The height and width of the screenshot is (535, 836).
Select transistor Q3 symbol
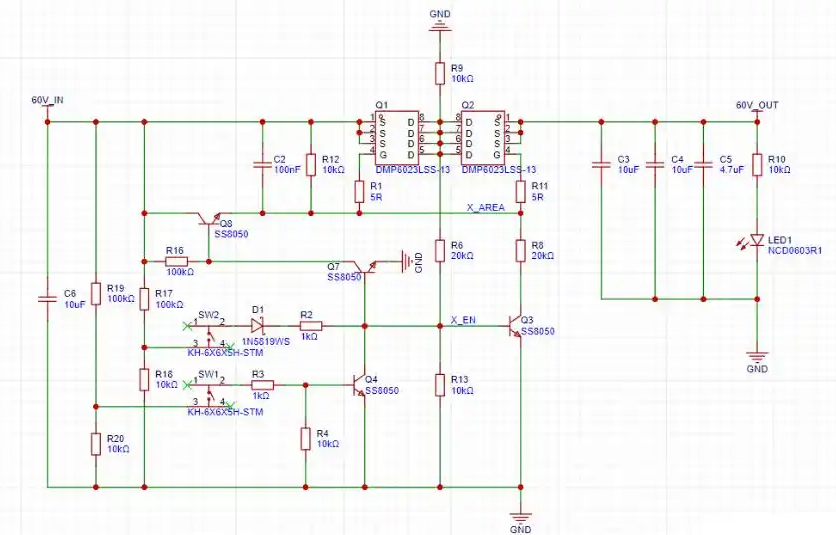[515, 326]
